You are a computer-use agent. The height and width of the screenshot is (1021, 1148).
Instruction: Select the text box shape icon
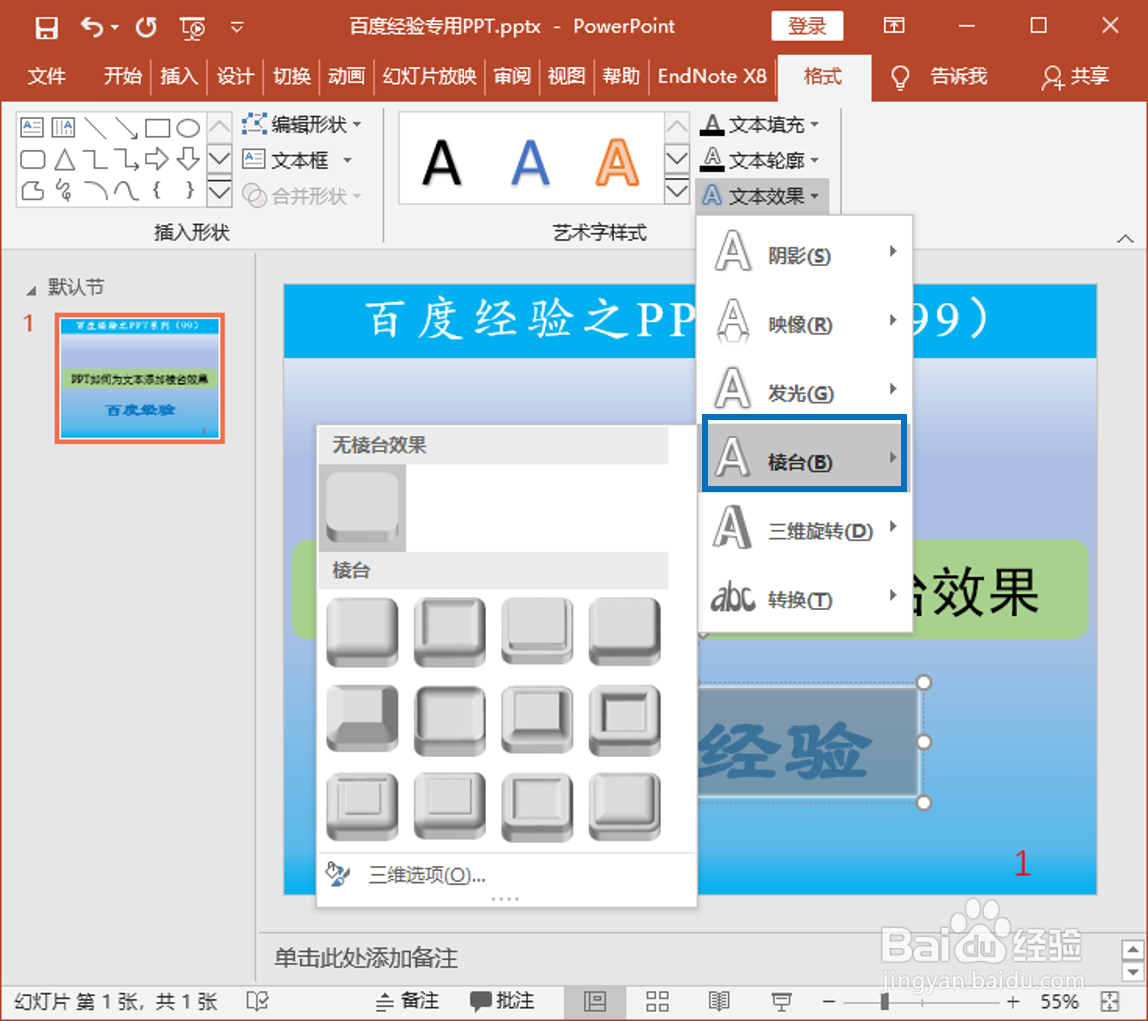tap(32, 127)
